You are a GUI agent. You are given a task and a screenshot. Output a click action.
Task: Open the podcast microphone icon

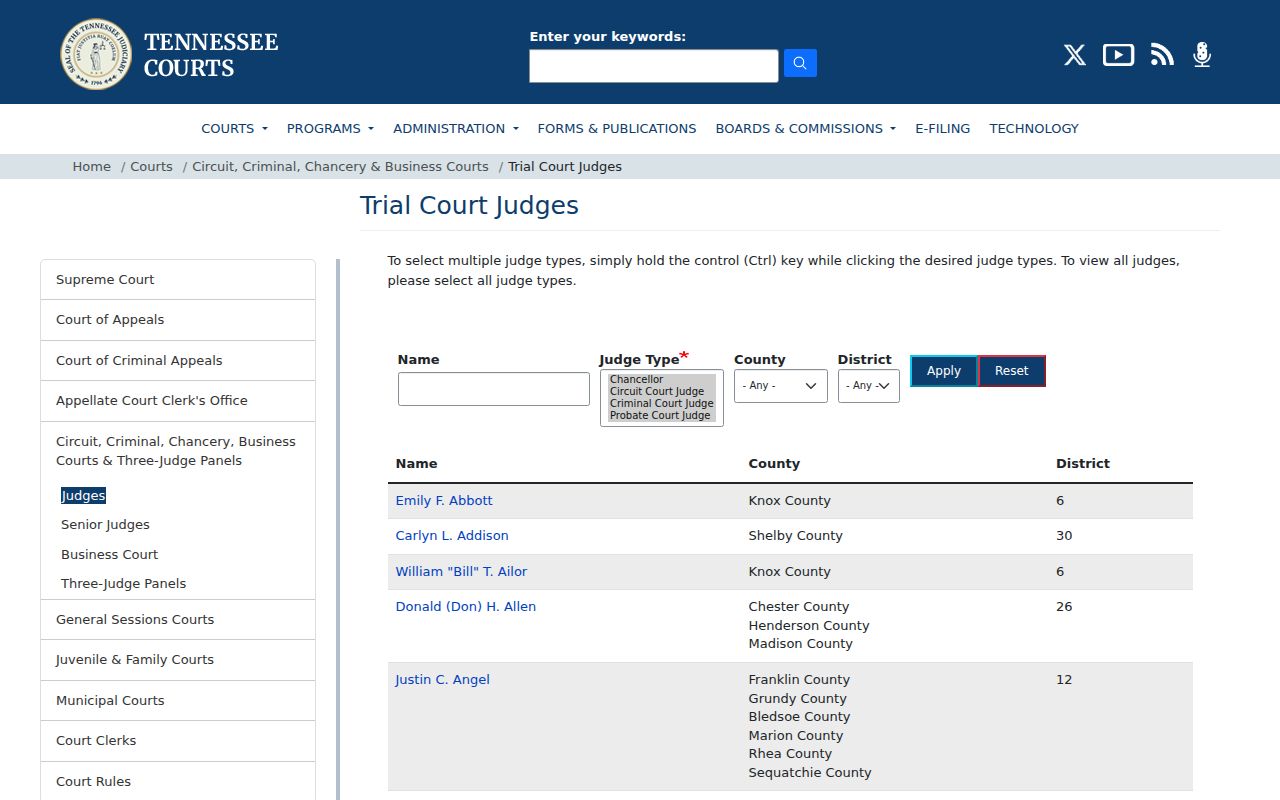coord(1202,55)
